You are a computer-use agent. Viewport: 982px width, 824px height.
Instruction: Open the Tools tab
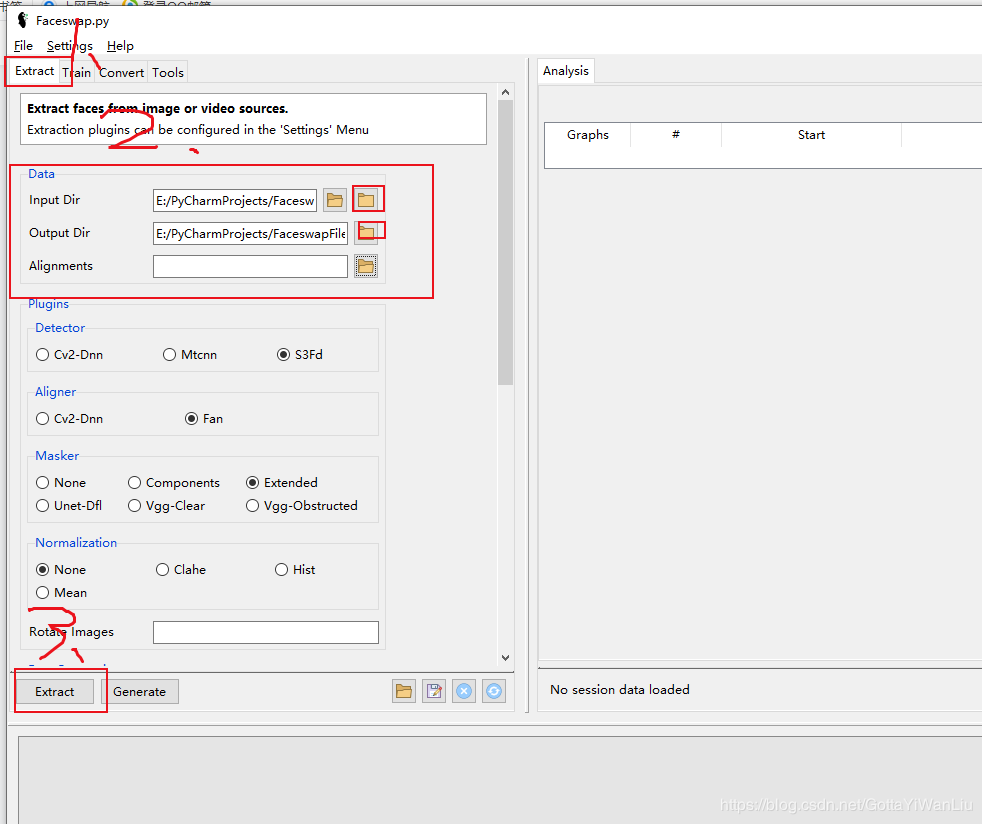[x=168, y=73]
